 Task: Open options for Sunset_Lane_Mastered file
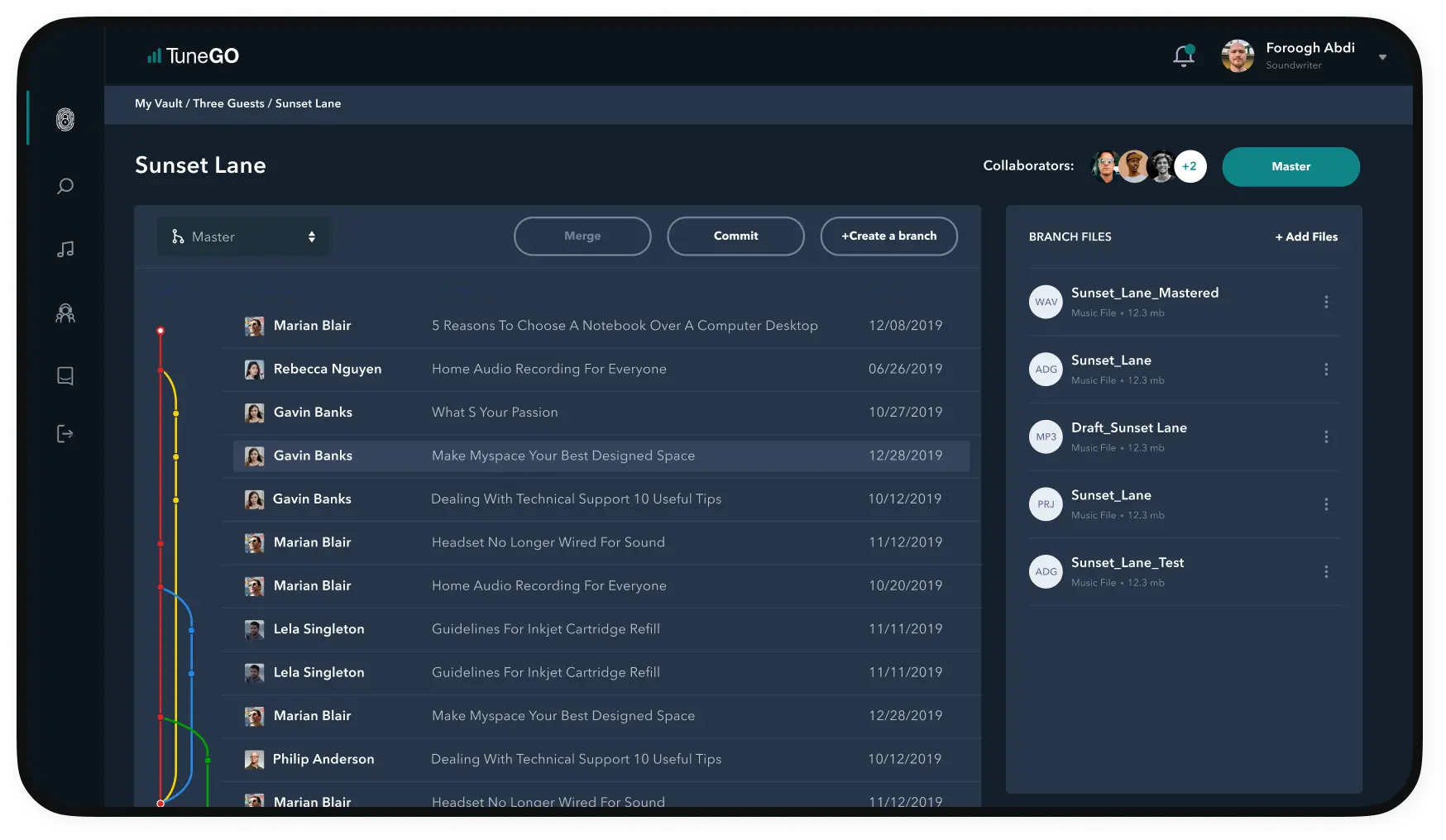click(x=1327, y=303)
